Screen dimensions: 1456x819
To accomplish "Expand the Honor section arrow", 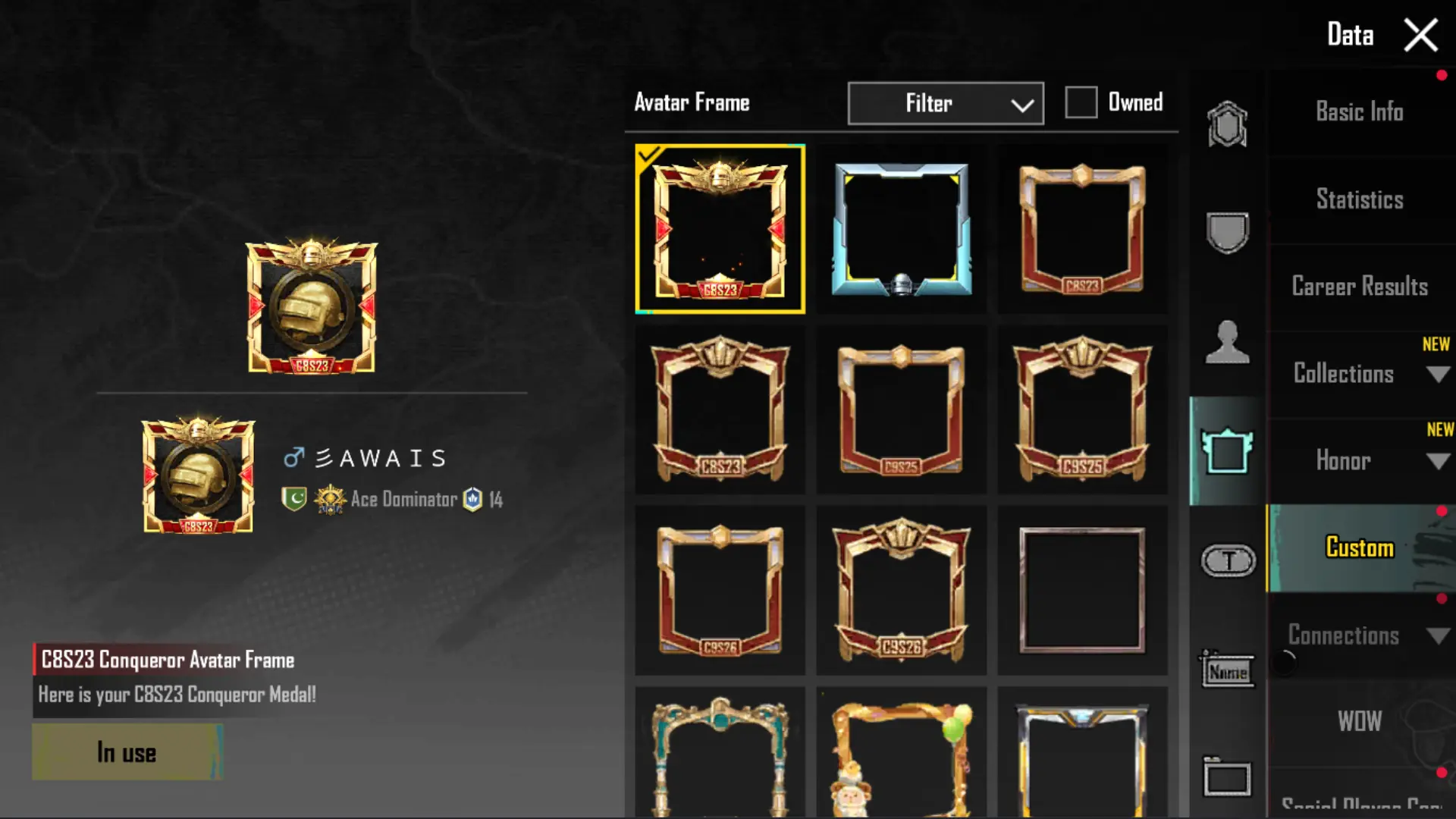I will coord(1437,461).
